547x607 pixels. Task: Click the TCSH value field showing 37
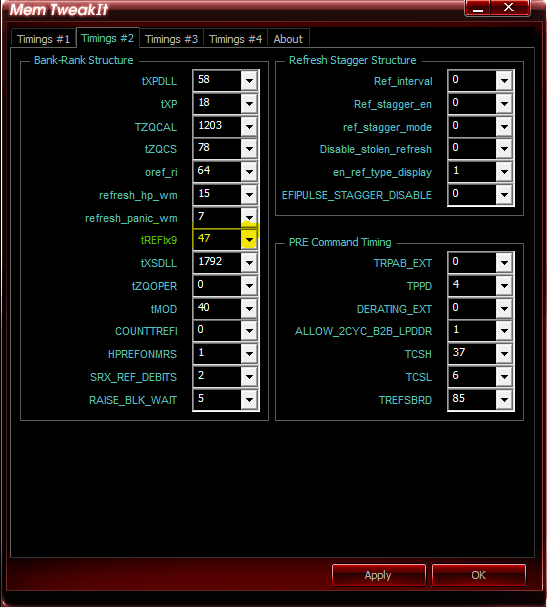coord(472,353)
